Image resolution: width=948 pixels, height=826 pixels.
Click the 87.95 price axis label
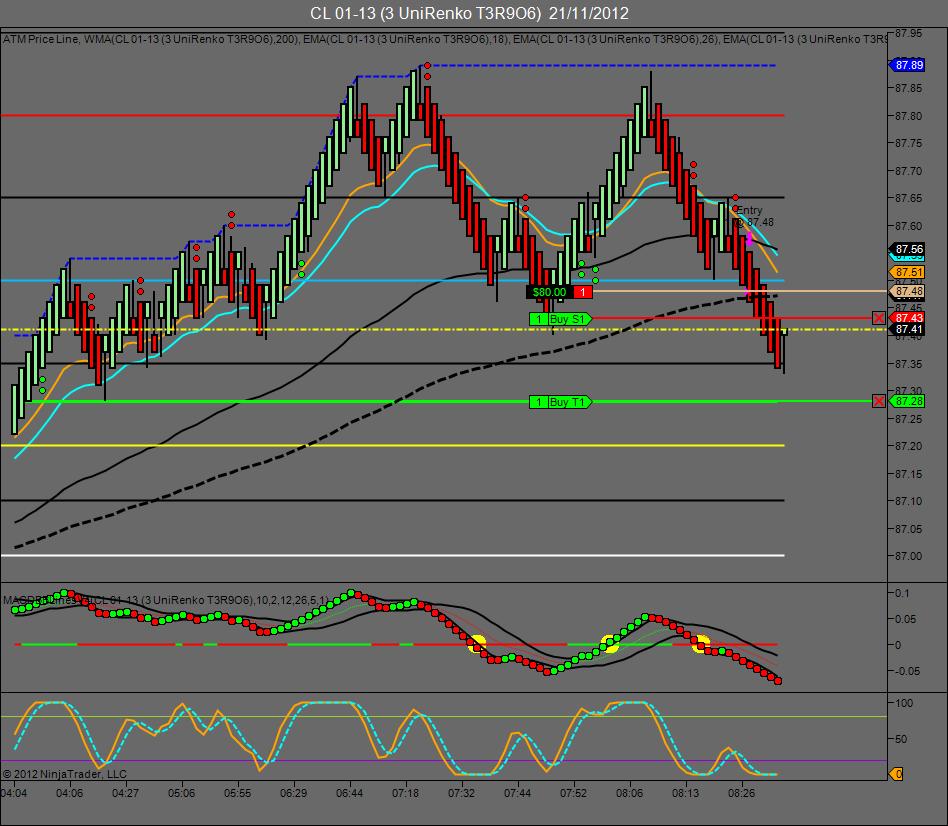(x=909, y=33)
